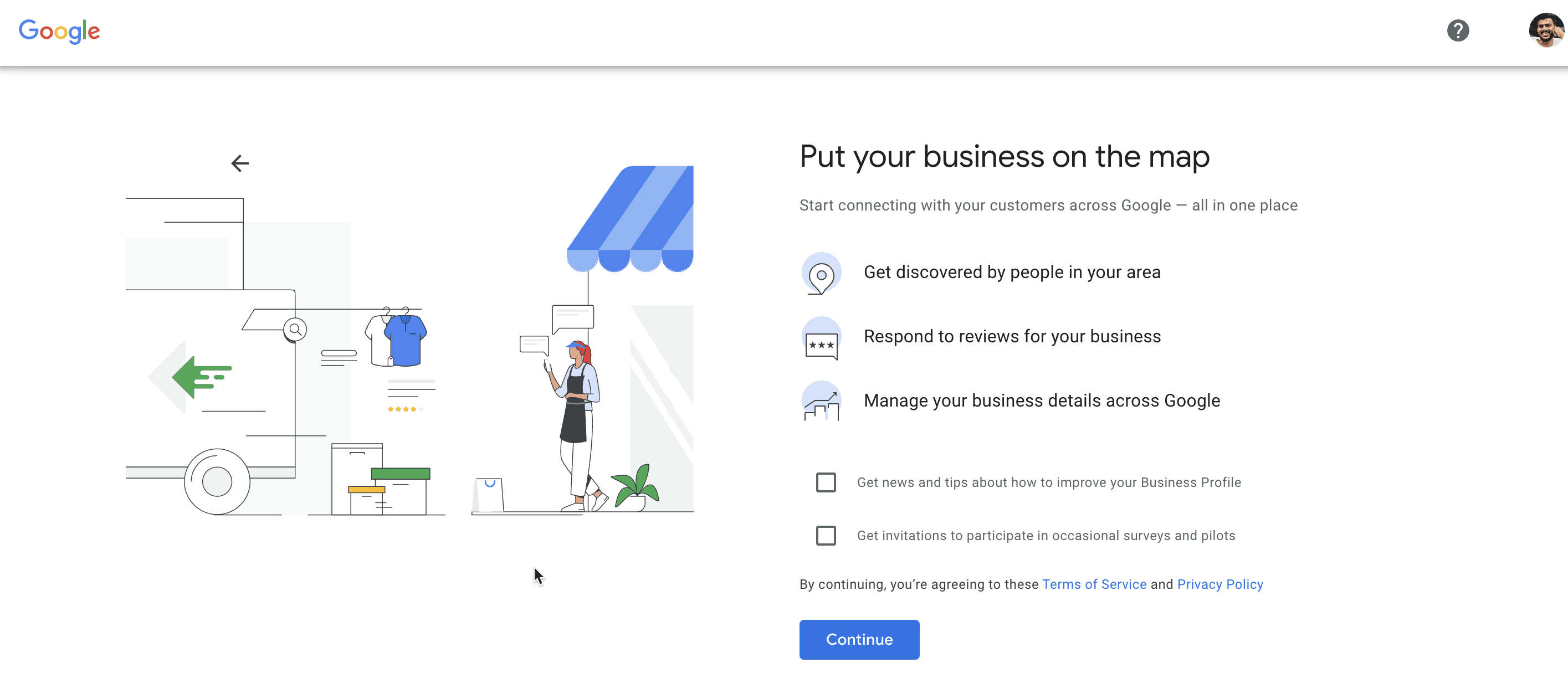Enable news and tips checkbox

pyautogui.click(x=826, y=482)
